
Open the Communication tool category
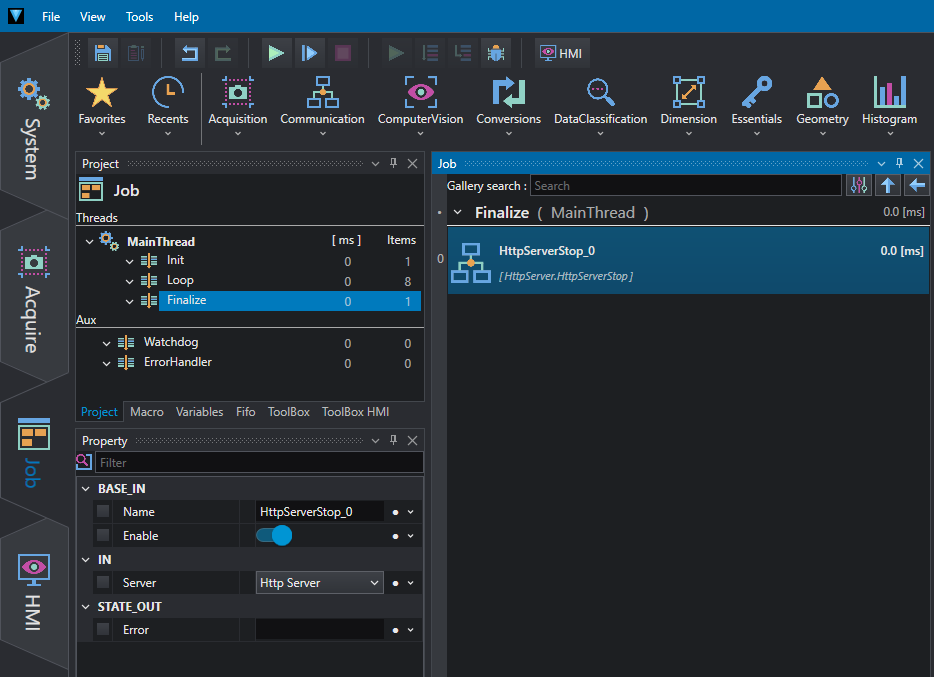pos(322,105)
